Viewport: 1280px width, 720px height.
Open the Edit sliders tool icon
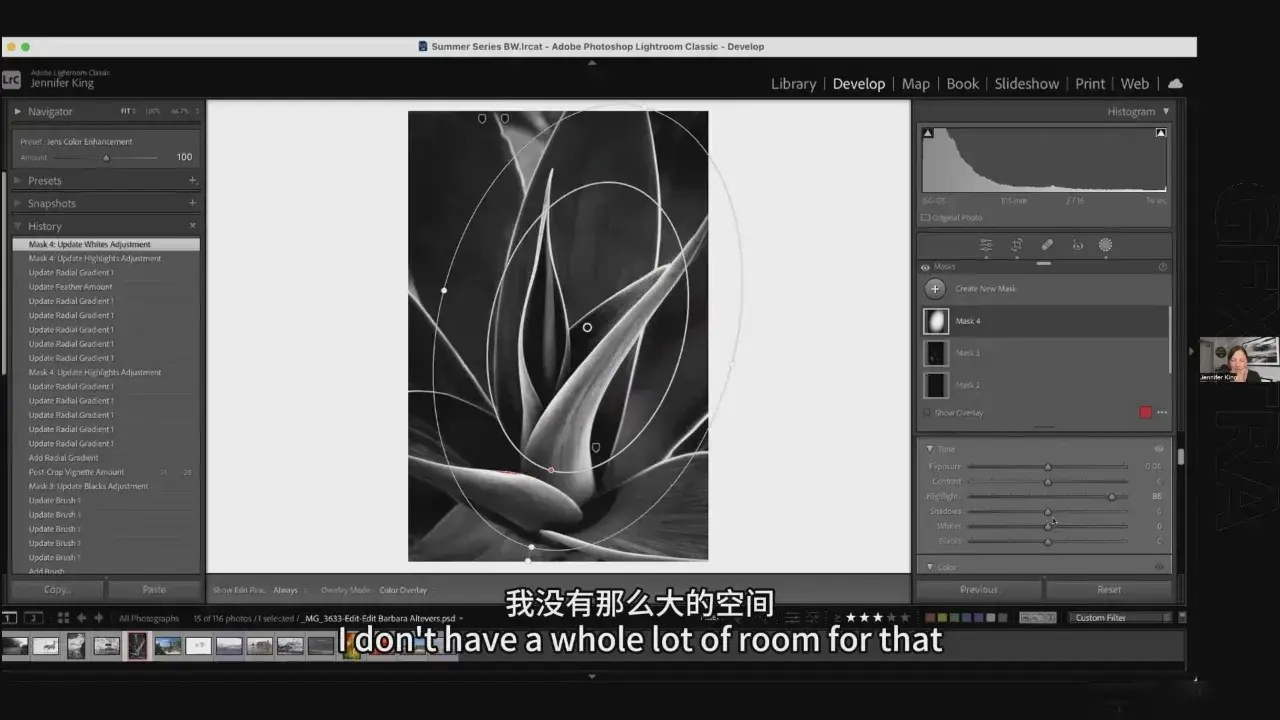986,245
